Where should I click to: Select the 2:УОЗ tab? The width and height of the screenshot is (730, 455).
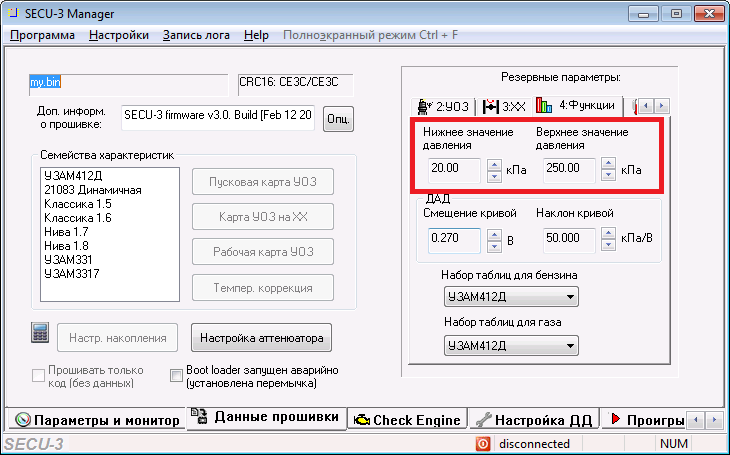[441, 105]
